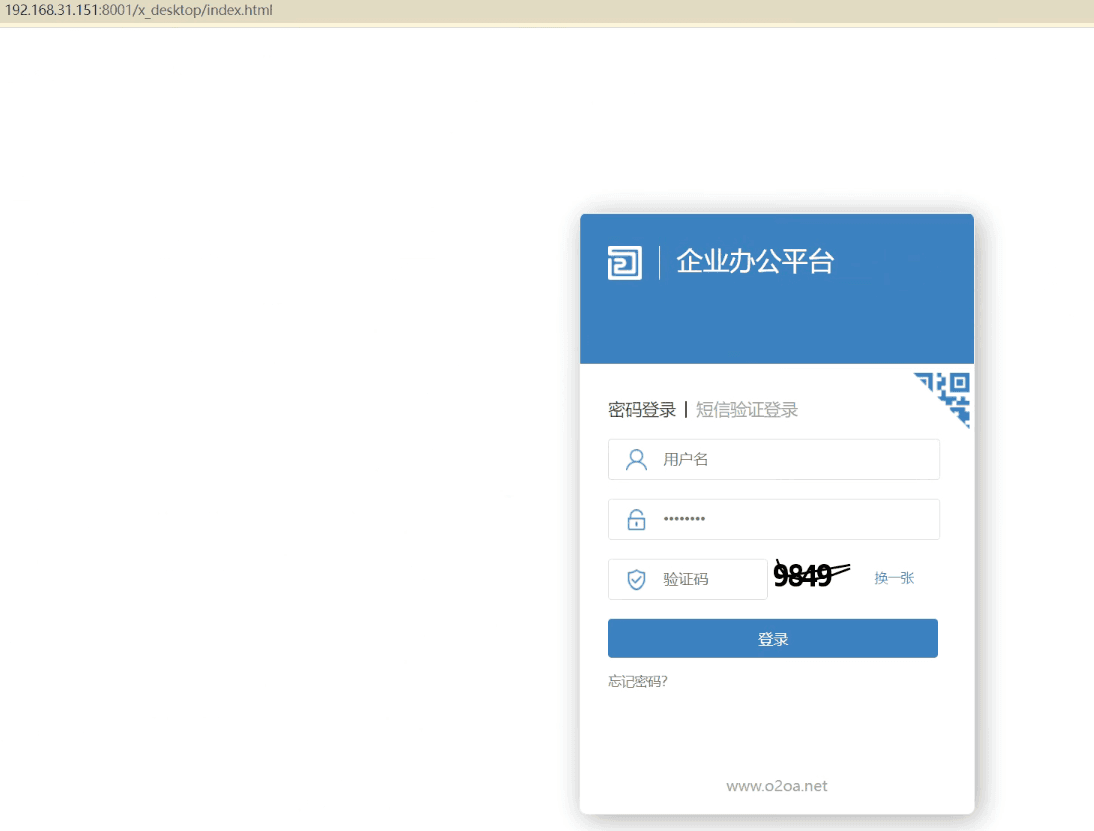Click the shield icon beside 验证码
The image size is (1094, 831).
[636, 579]
